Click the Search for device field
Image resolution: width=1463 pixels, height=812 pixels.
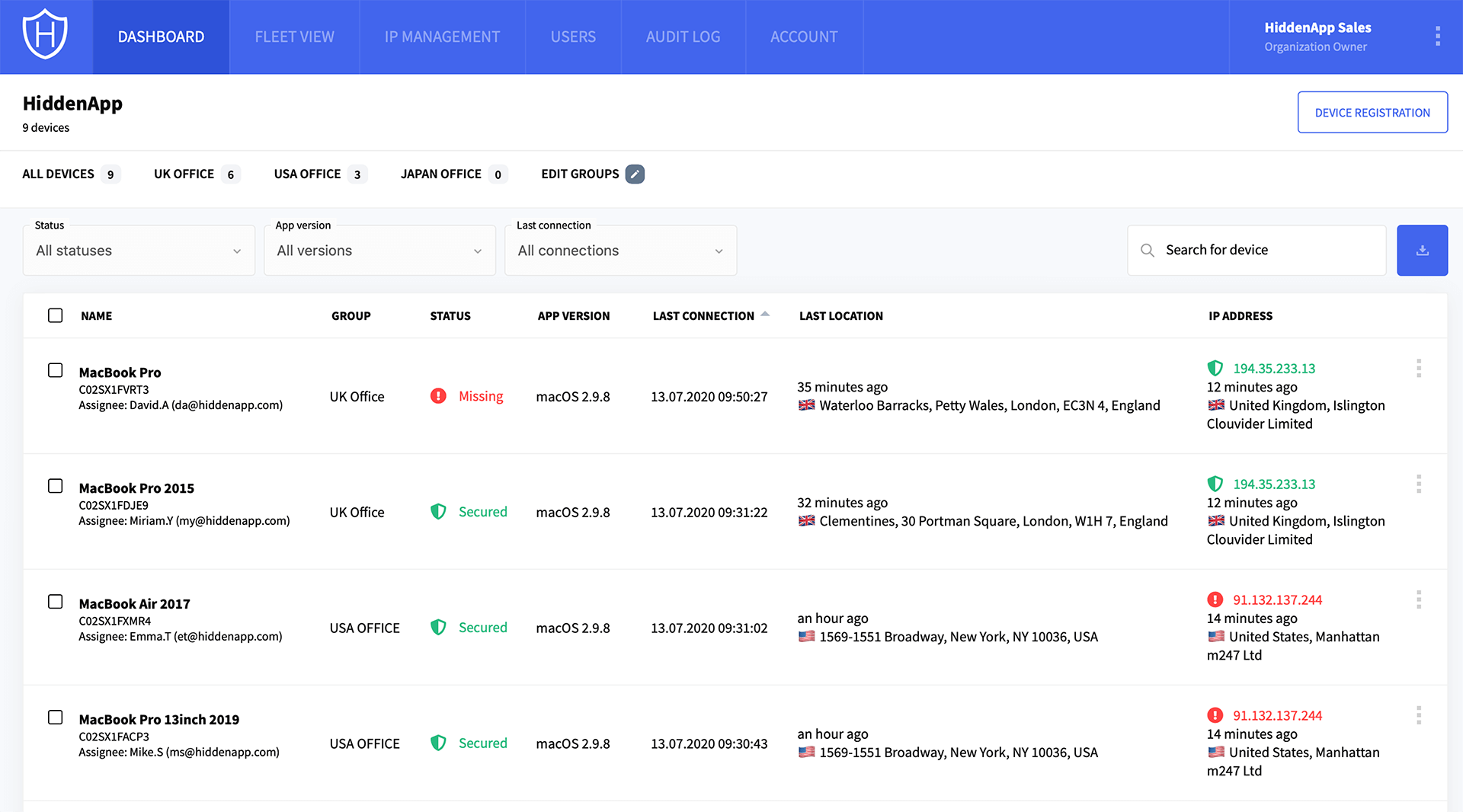tap(1257, 250)
